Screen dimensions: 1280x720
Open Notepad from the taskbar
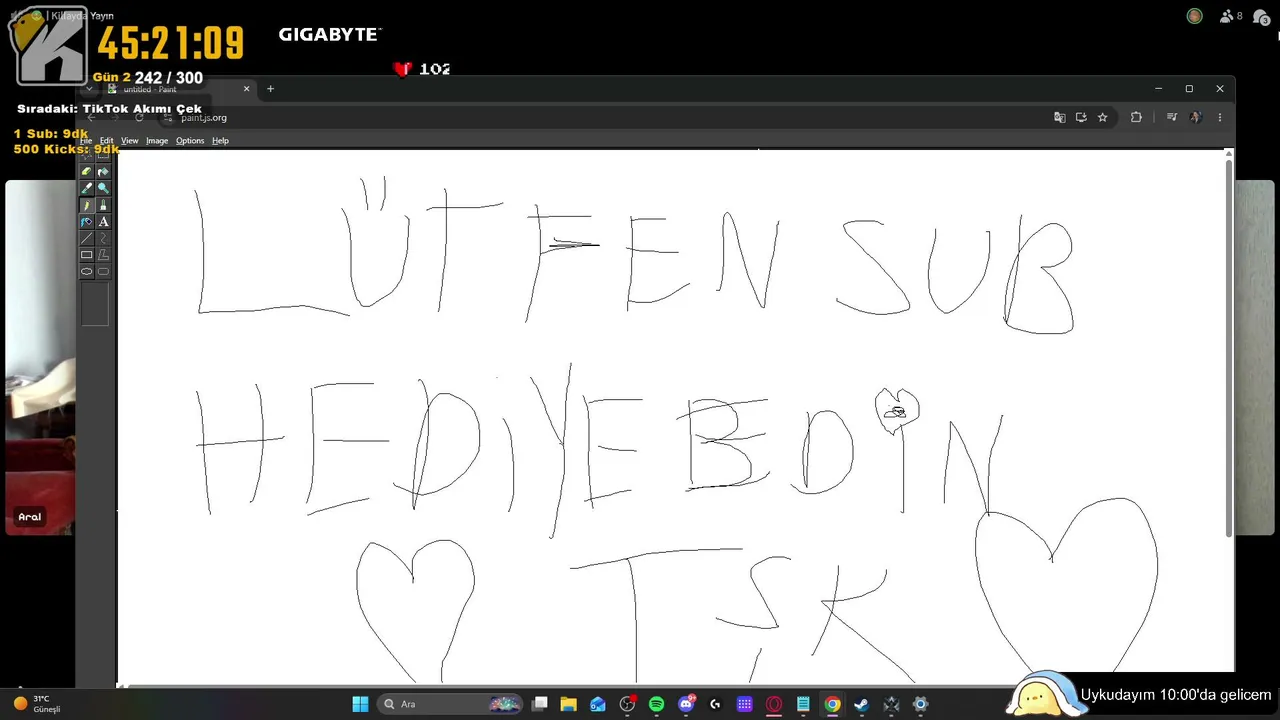click(x=803, y=704)
